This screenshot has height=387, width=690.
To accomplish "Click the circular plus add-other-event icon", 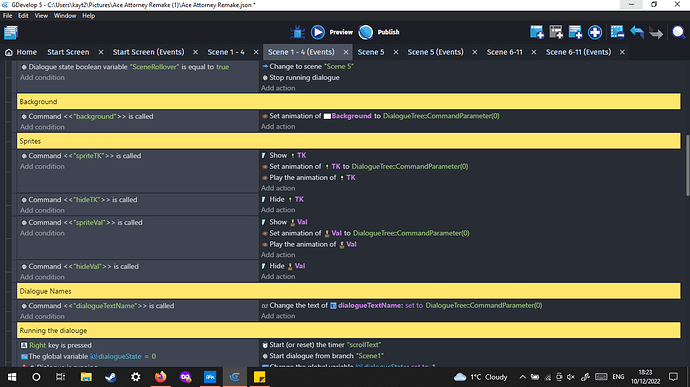I will click(x=595, y=32).
